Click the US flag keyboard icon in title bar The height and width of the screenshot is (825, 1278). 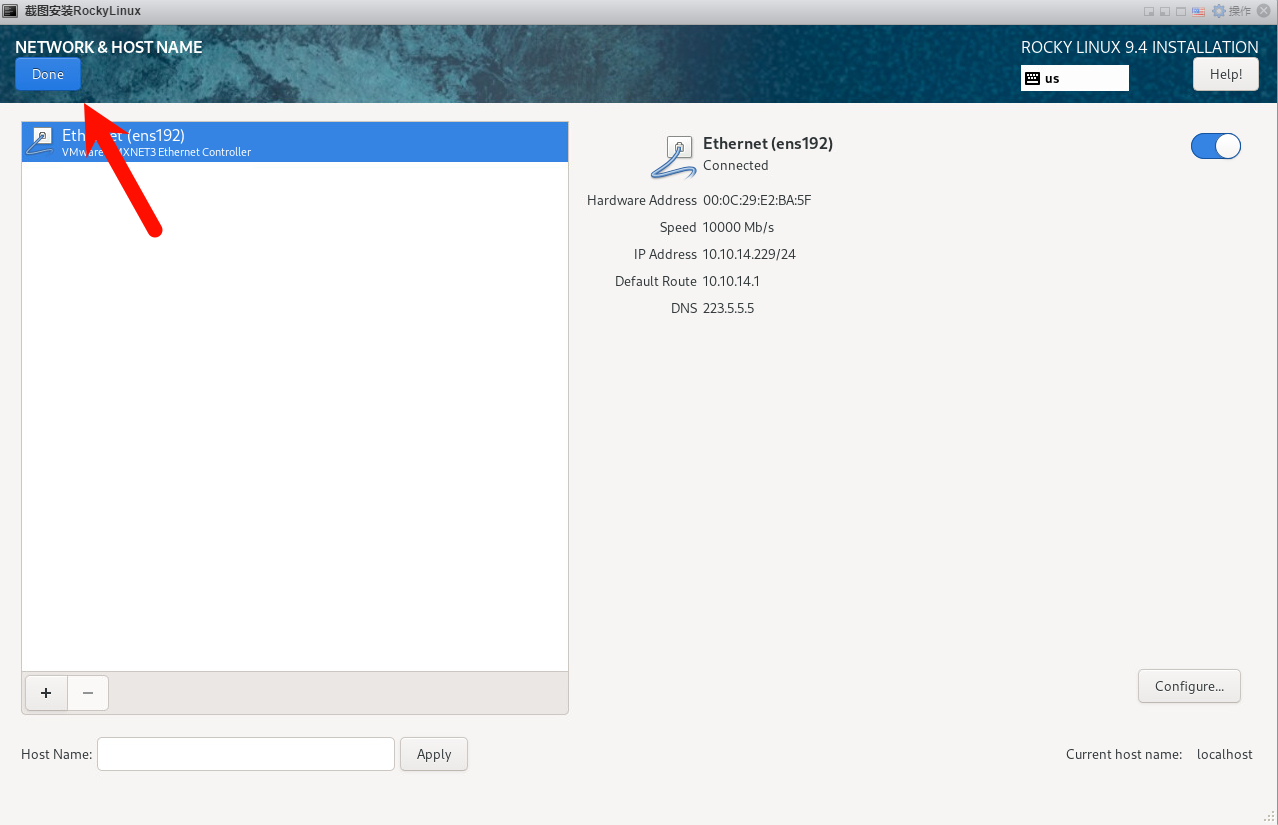click(x=1198, y=11)
